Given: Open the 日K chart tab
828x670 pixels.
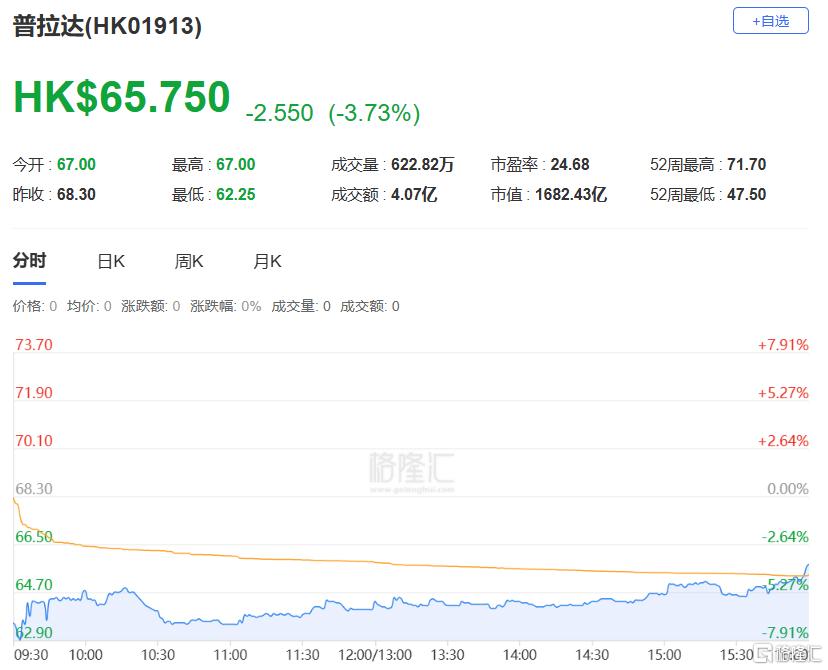Looking at the screenshot, I should coord(111,261).
